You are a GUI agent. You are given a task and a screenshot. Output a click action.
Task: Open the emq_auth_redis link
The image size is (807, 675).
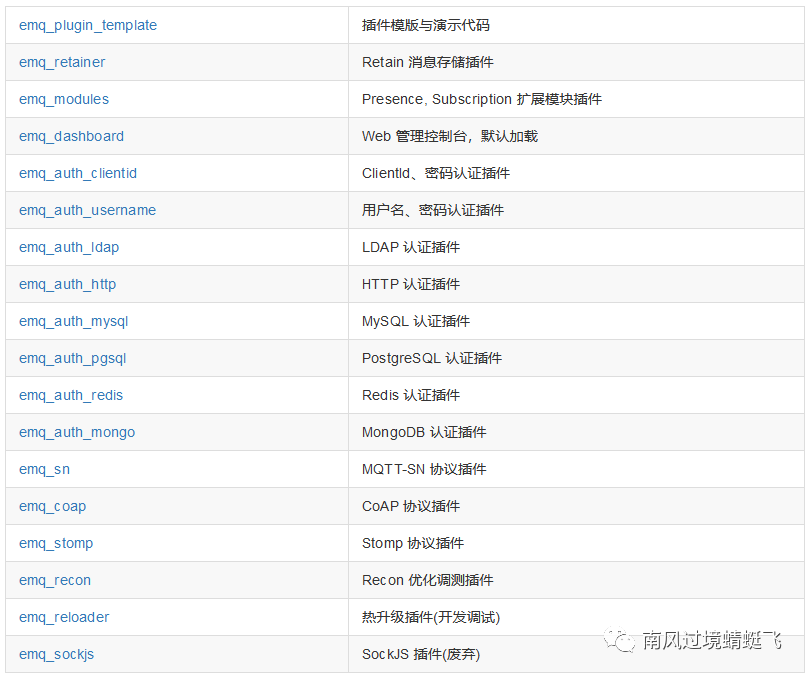coord(71,396)
